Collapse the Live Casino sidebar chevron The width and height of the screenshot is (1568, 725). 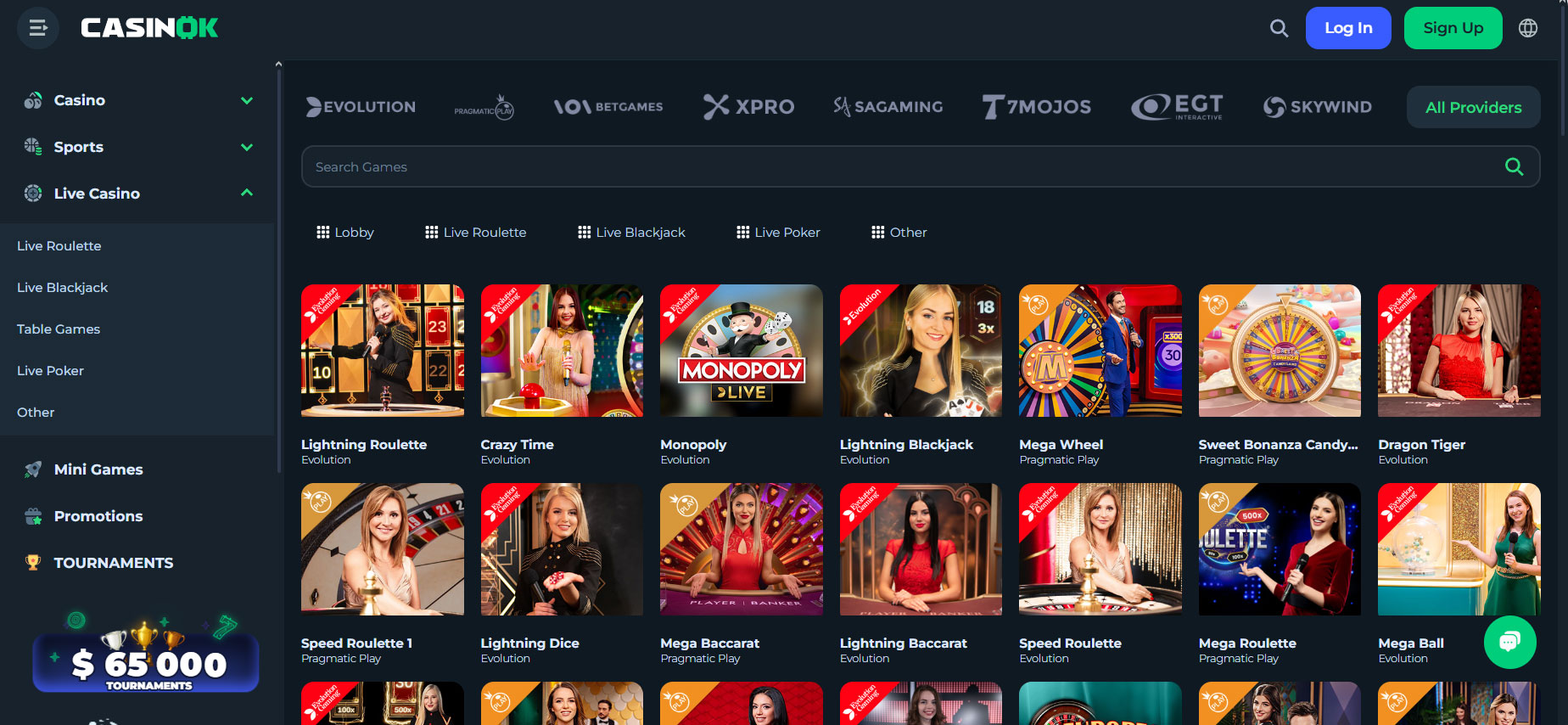[247, 193]
